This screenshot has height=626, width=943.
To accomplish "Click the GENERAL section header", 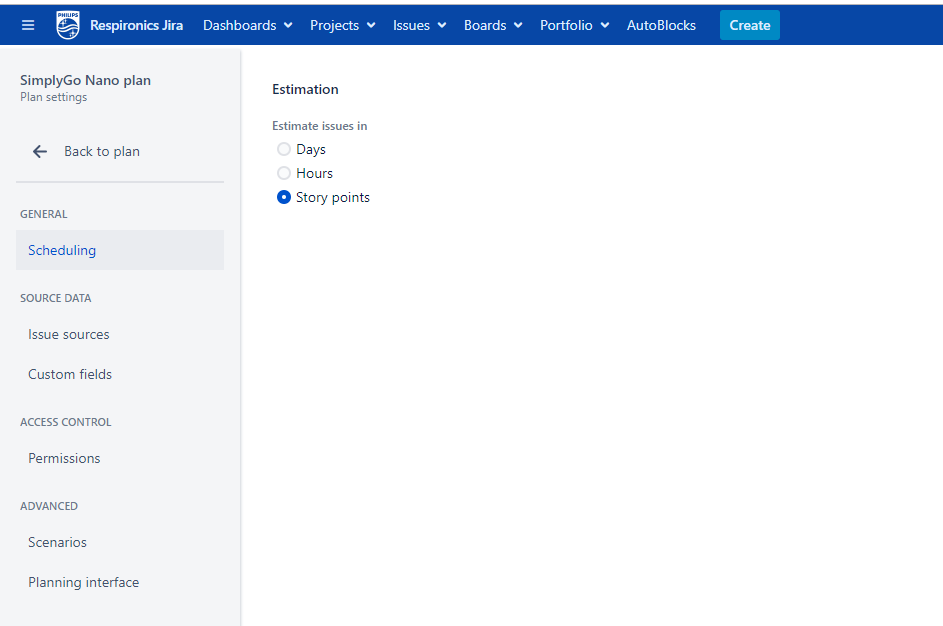I will [43, 214].
